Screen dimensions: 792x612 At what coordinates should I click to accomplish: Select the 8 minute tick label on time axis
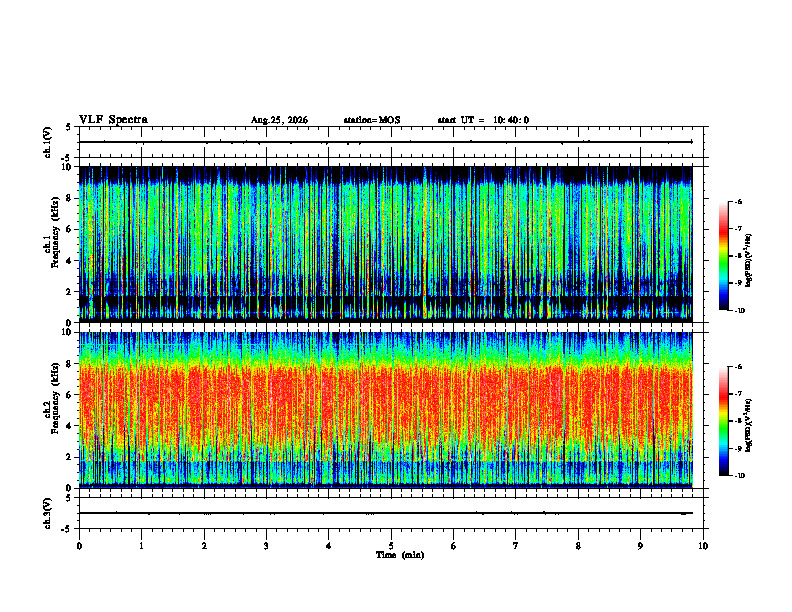[x=578, y=546]
